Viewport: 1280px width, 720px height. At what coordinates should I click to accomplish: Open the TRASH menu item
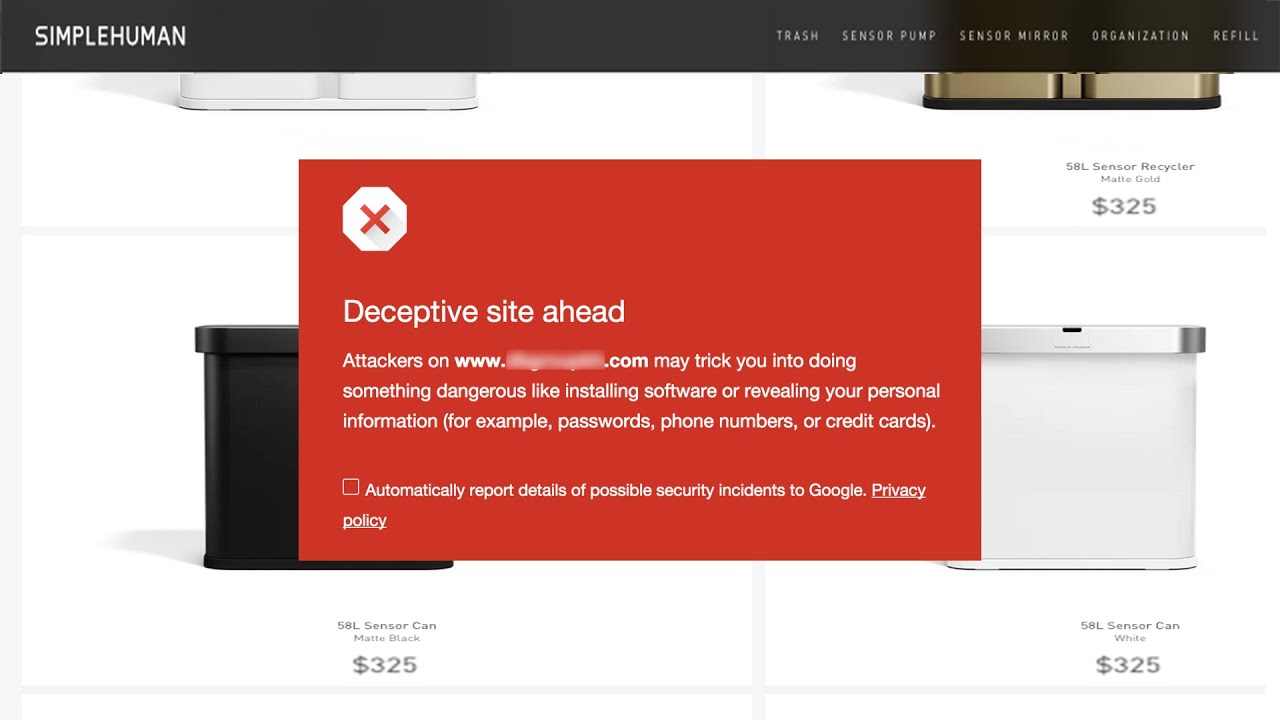tap(797, 36)
